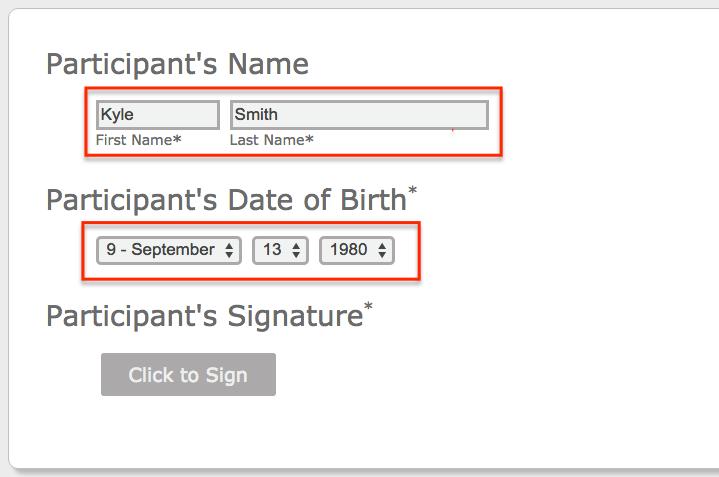Image resolution: width=719 pixels, height=477 pixels.
Task: Open the birth month dropdown showing September
Action: click(169, 250)
